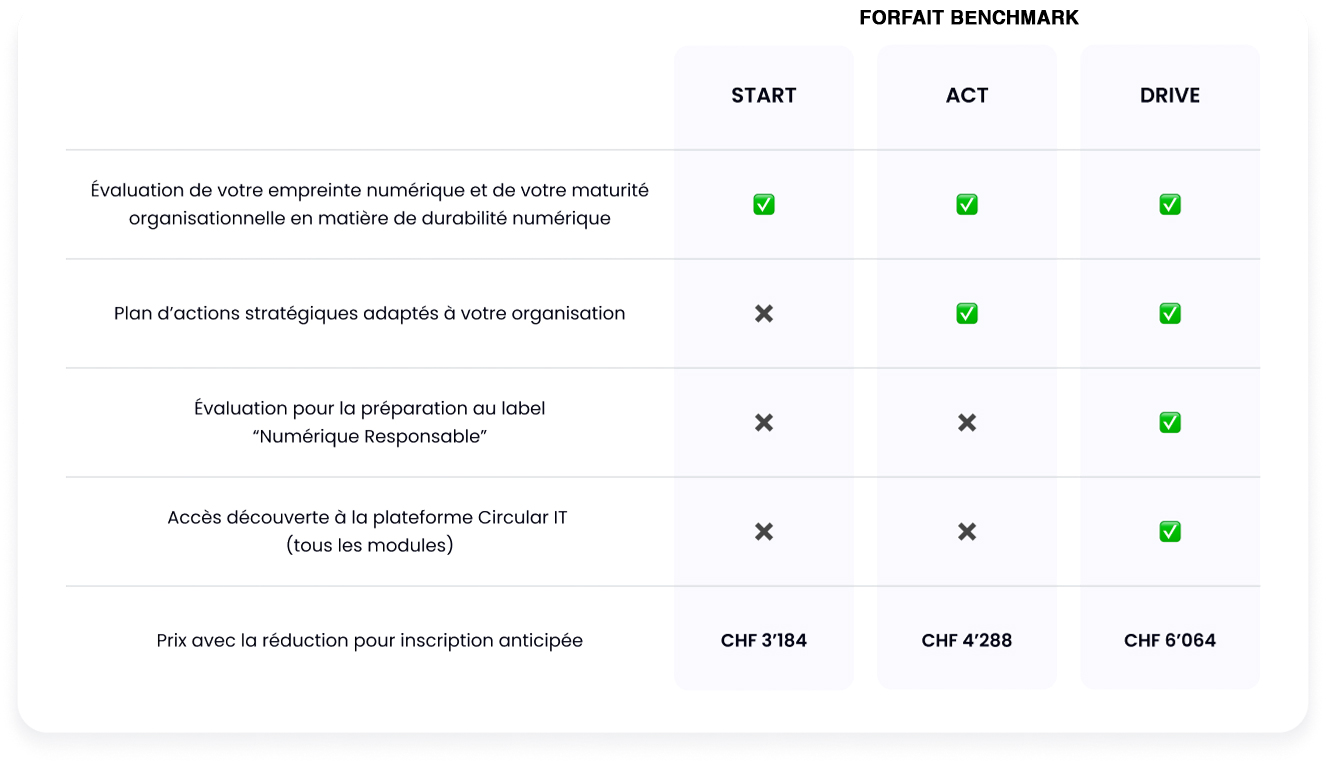This screenshot has width=1326, height=767.
Task: Click the START cross for Numérique Responsable label
Action: [764, 423]
